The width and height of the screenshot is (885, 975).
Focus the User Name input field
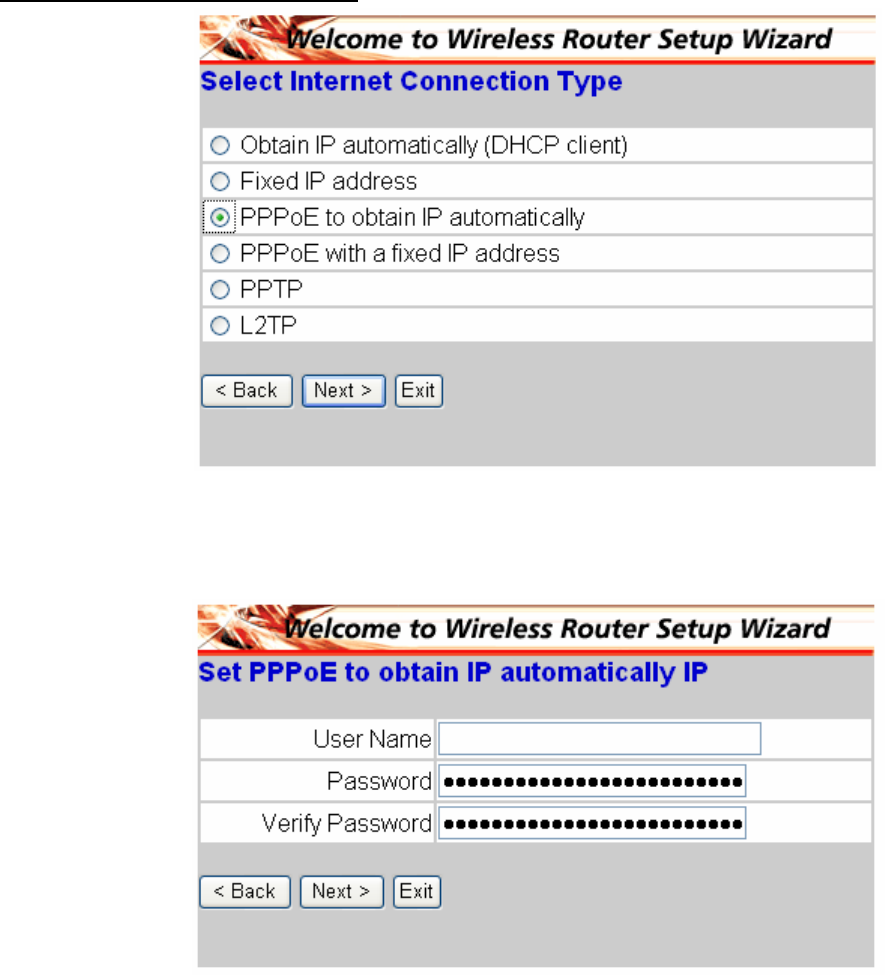(600, 739)
